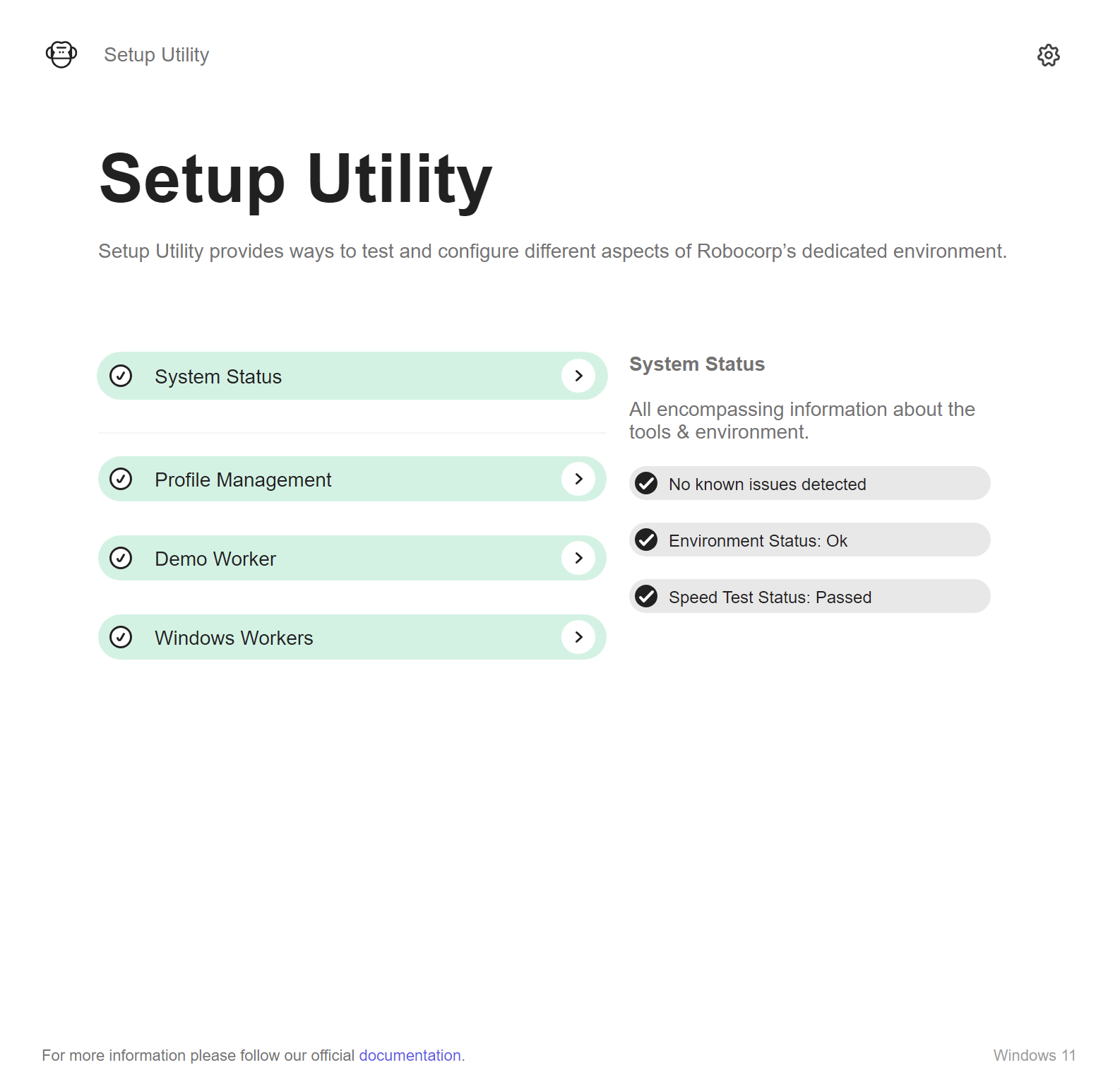Viewport: 1120px width, 1089px height.
Task: Click the checkmark icon on Environment Status
Action: click(646, 540)
